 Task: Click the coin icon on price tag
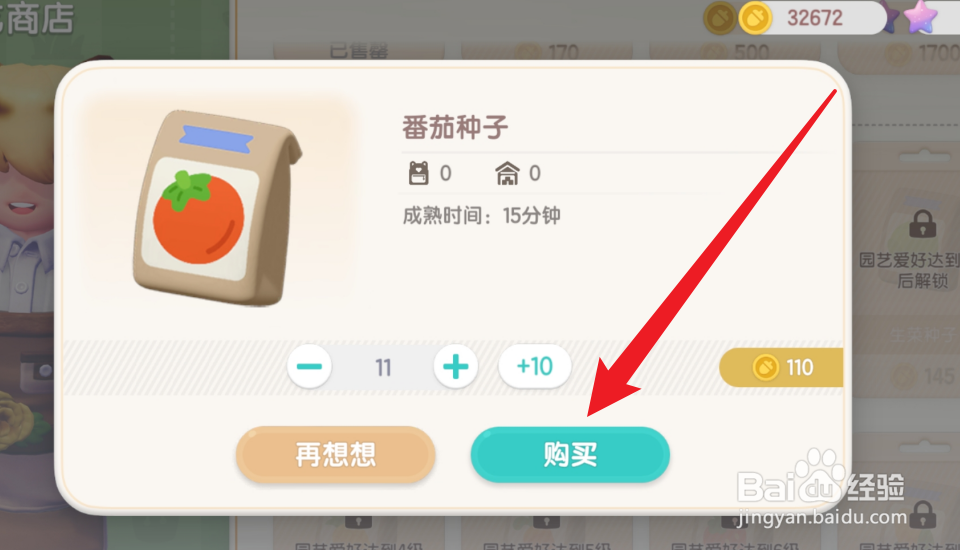pos(765,367)
